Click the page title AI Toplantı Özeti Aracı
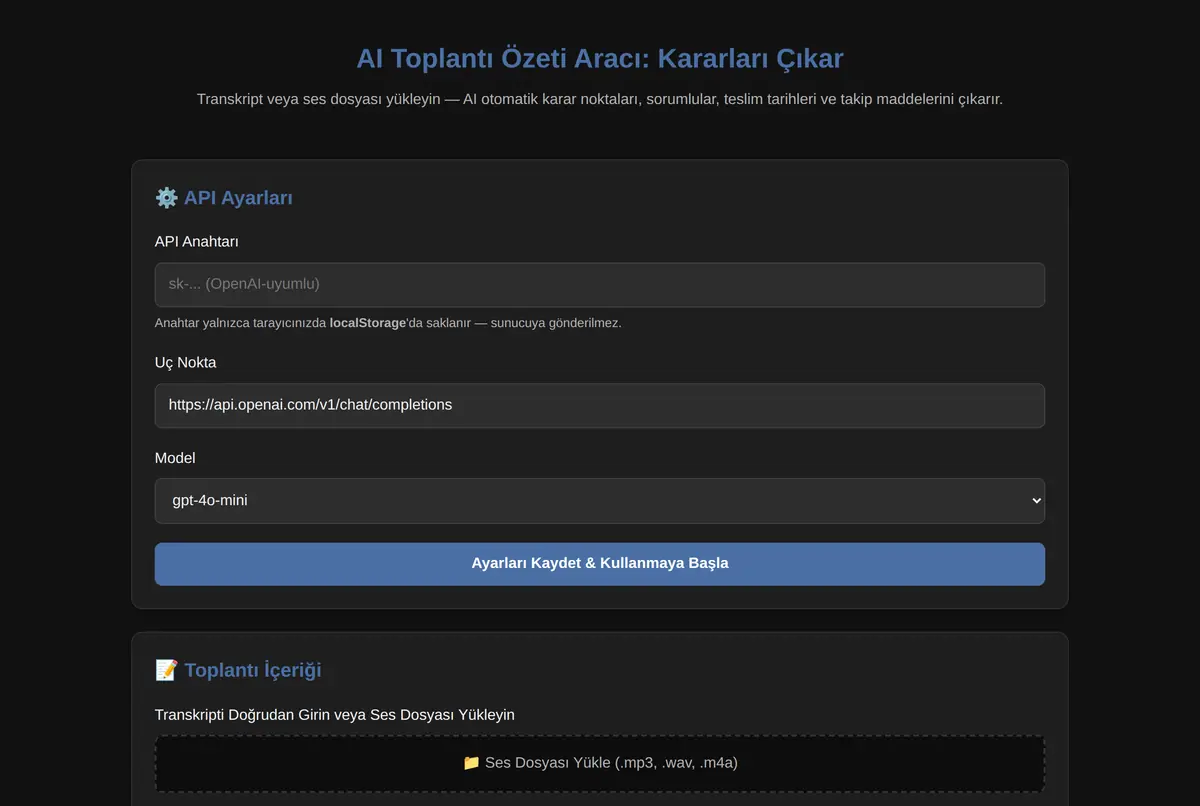The width and height of the screenshot is (1200, 806). (x=600, y=58)
